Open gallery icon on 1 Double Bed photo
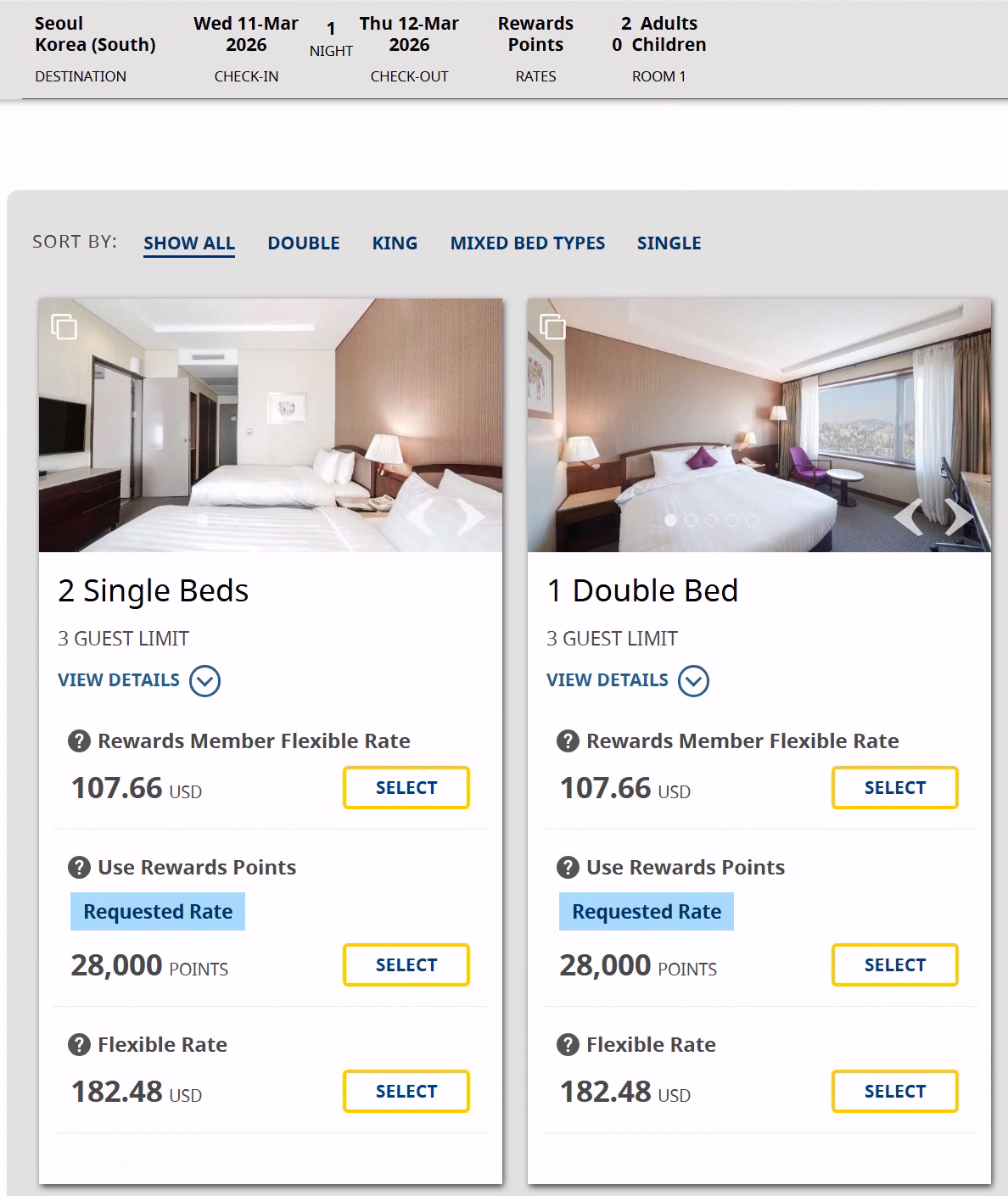Screen dimensions: 1008x1196 [553, 327]
